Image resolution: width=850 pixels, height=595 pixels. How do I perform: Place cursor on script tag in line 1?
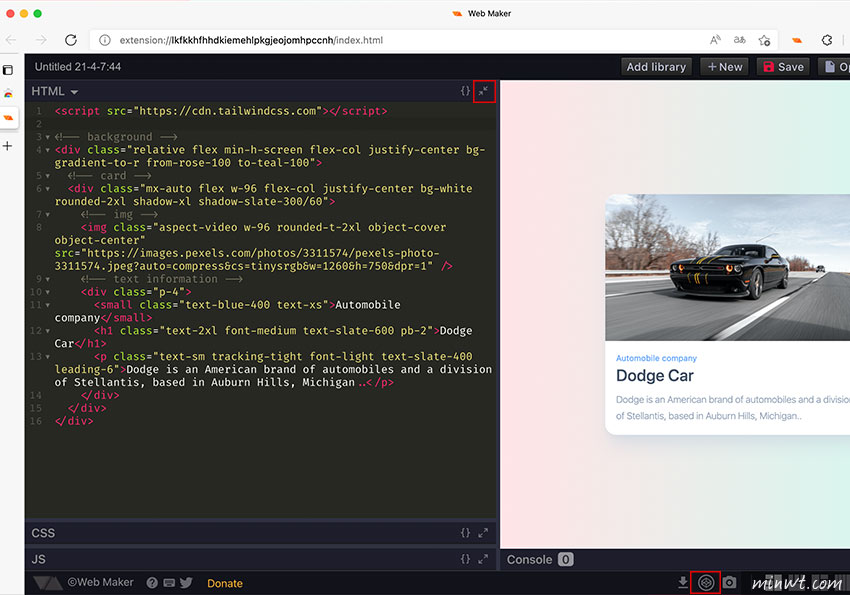(x=221, y=111)
